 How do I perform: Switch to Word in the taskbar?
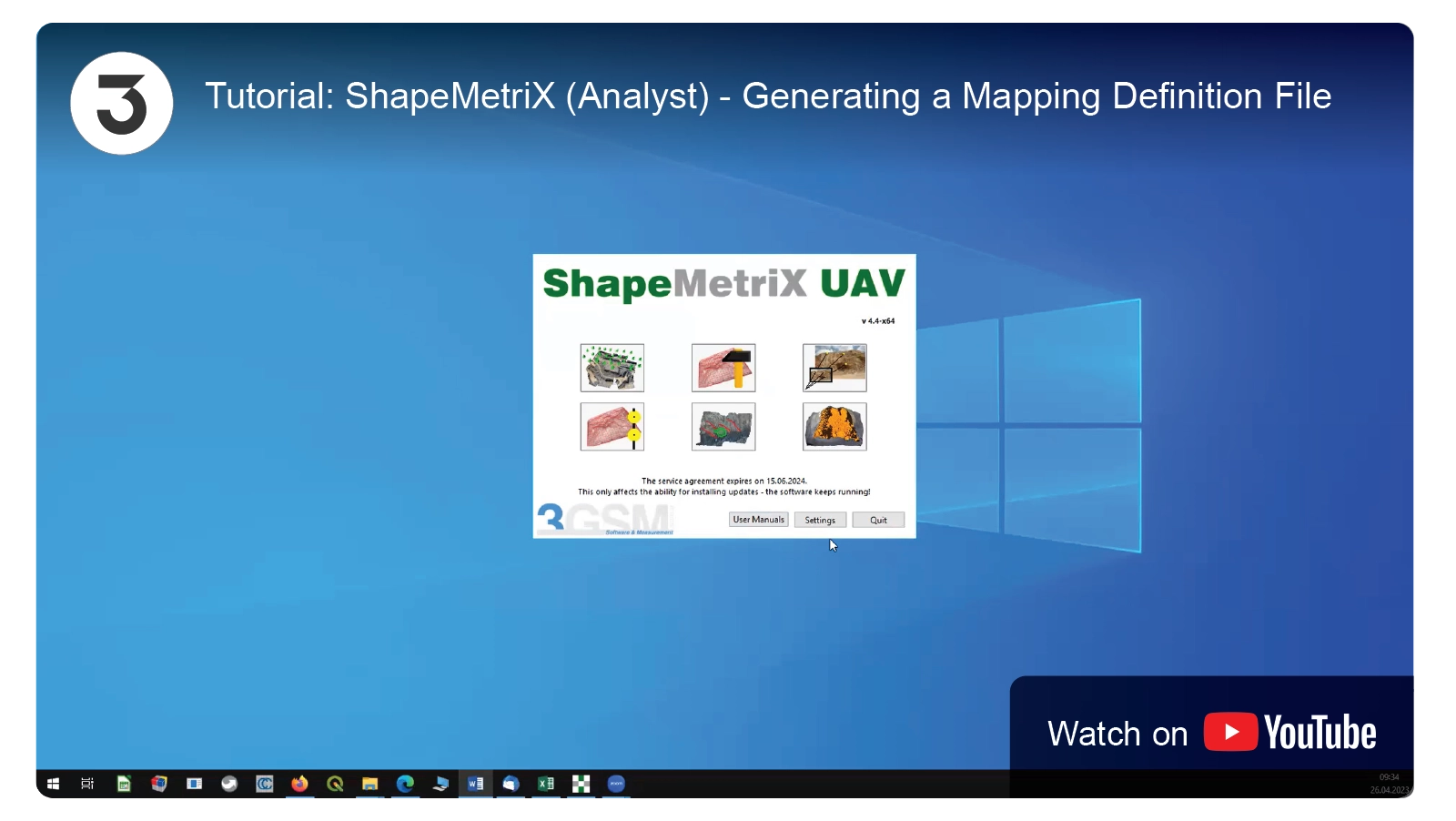475,784
